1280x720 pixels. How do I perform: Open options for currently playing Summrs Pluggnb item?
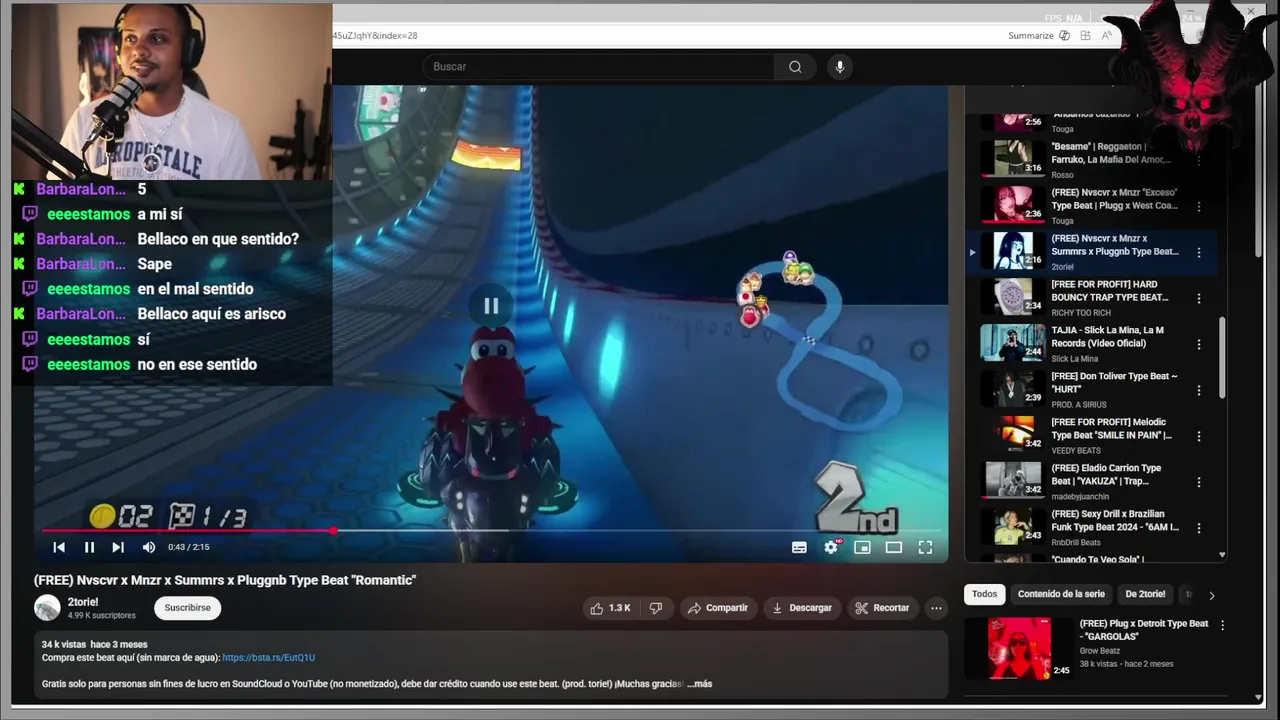click(1199, 253)
